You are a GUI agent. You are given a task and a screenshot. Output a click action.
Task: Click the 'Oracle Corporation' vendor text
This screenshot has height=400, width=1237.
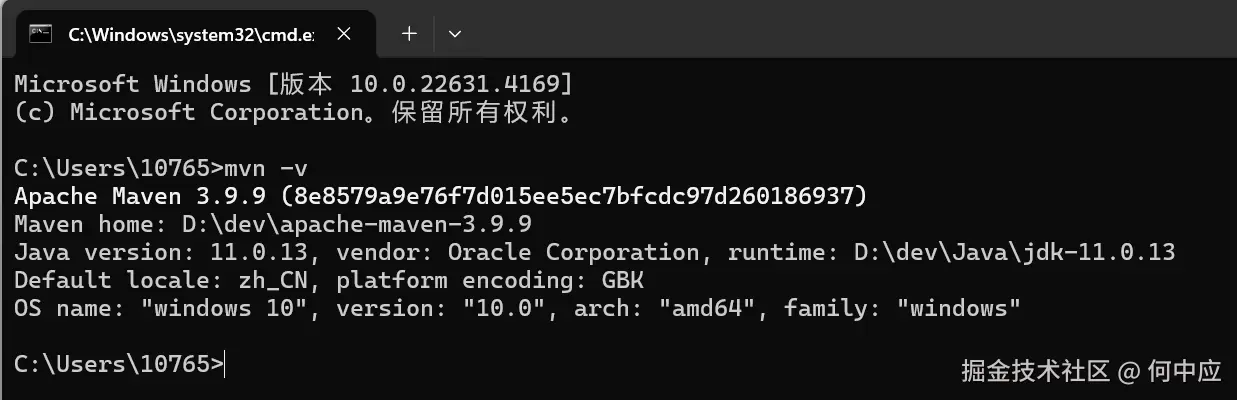point(550,251)
